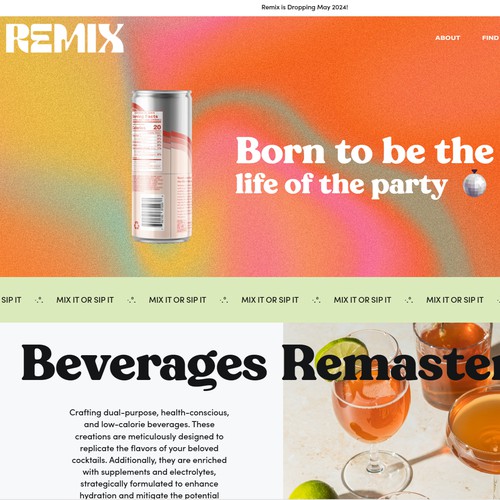Click the nutrition facts label on the can
Screen dimensions: 500x500
(x=147, y=137)
